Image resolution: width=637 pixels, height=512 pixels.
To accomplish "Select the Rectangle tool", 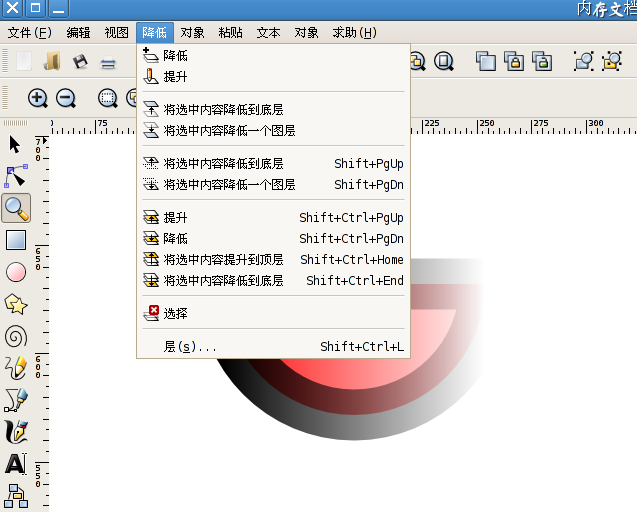I will [16, 240].
